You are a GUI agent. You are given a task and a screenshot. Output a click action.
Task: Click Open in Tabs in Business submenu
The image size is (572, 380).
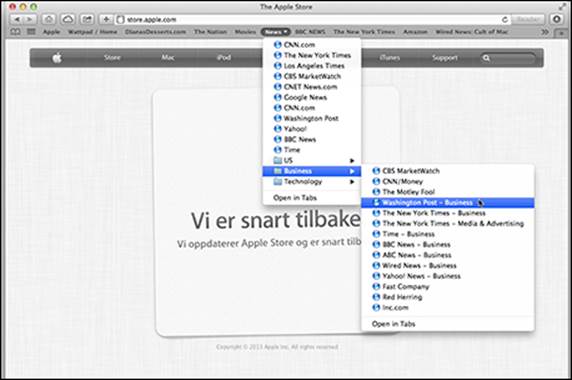coord(448,324)
